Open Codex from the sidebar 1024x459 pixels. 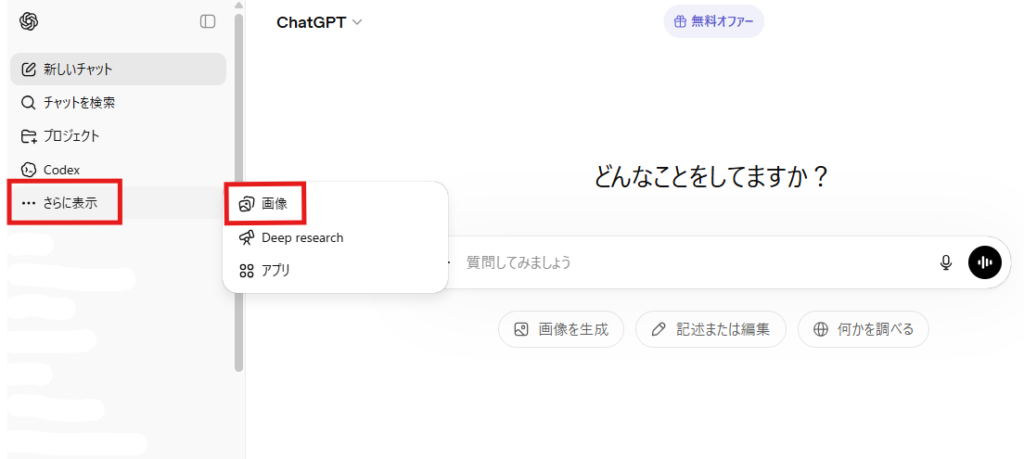pyautogui.click(x=61, y=170)
